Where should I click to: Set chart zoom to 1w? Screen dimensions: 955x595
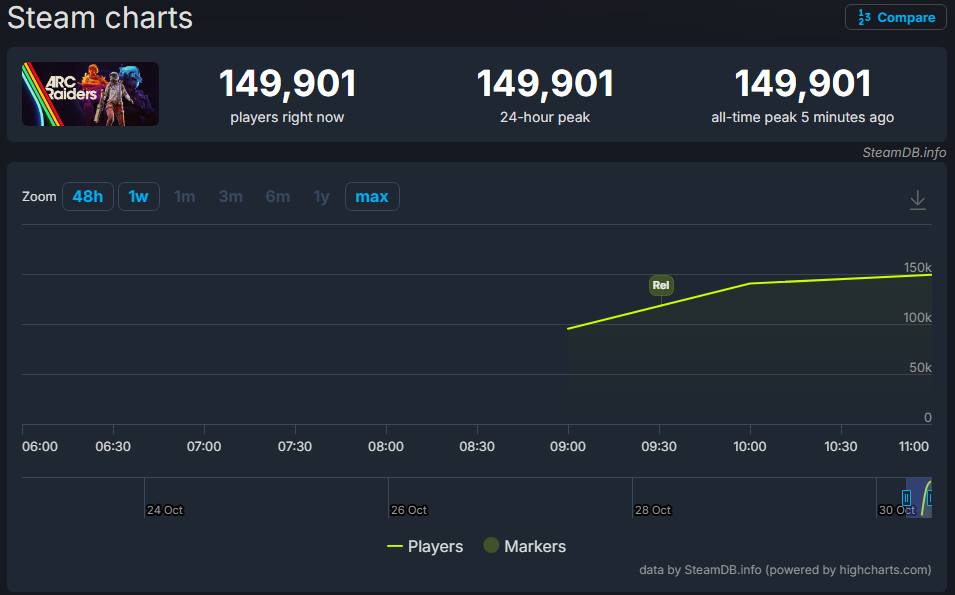(x=139, y=197)
